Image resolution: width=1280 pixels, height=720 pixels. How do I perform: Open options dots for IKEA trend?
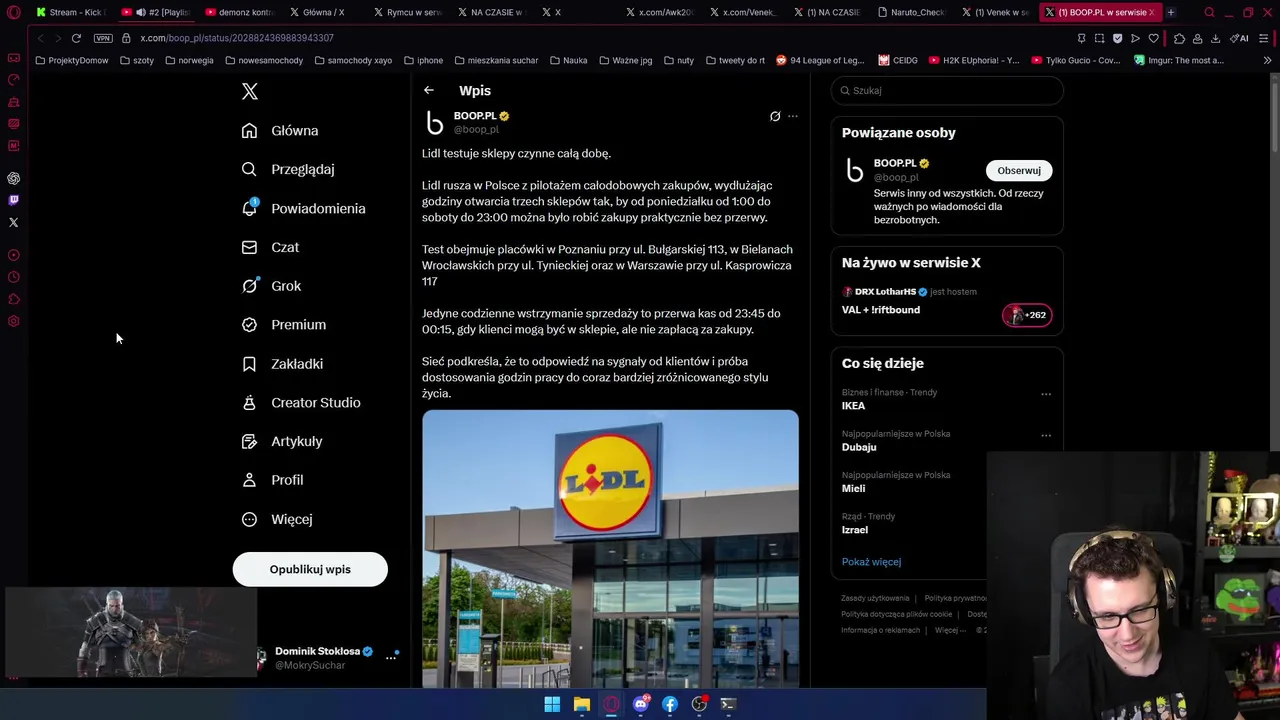(x=1046, y=394)
